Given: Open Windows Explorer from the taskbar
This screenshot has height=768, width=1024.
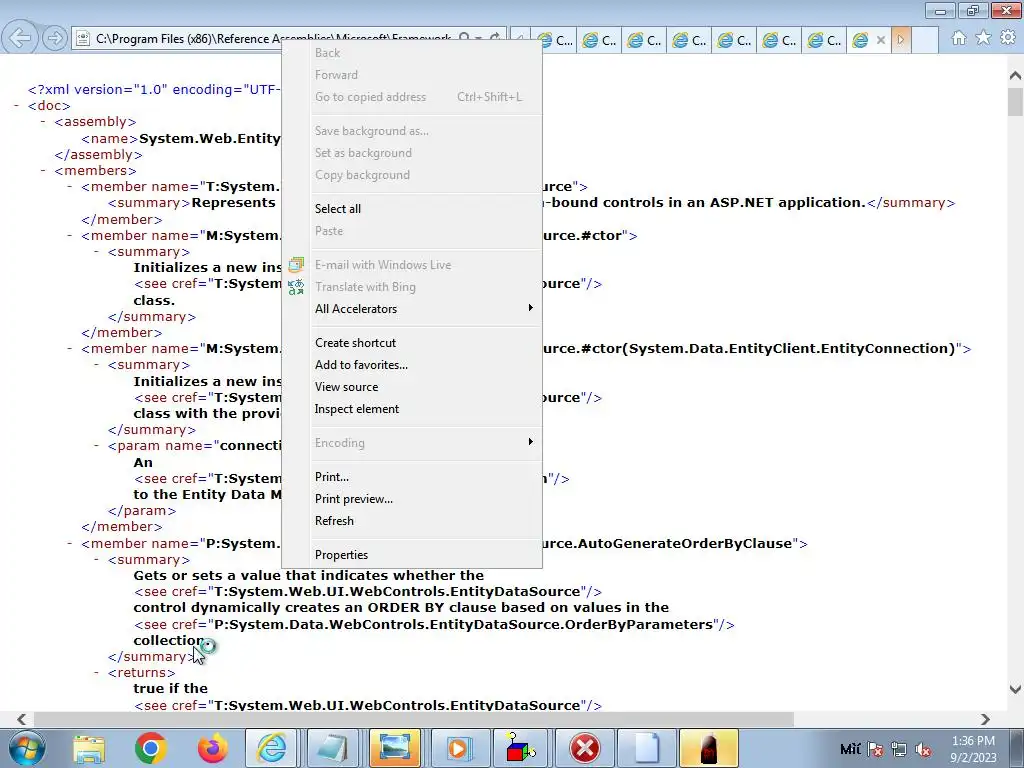Looking at the screenshot, I should pos(89,748).
